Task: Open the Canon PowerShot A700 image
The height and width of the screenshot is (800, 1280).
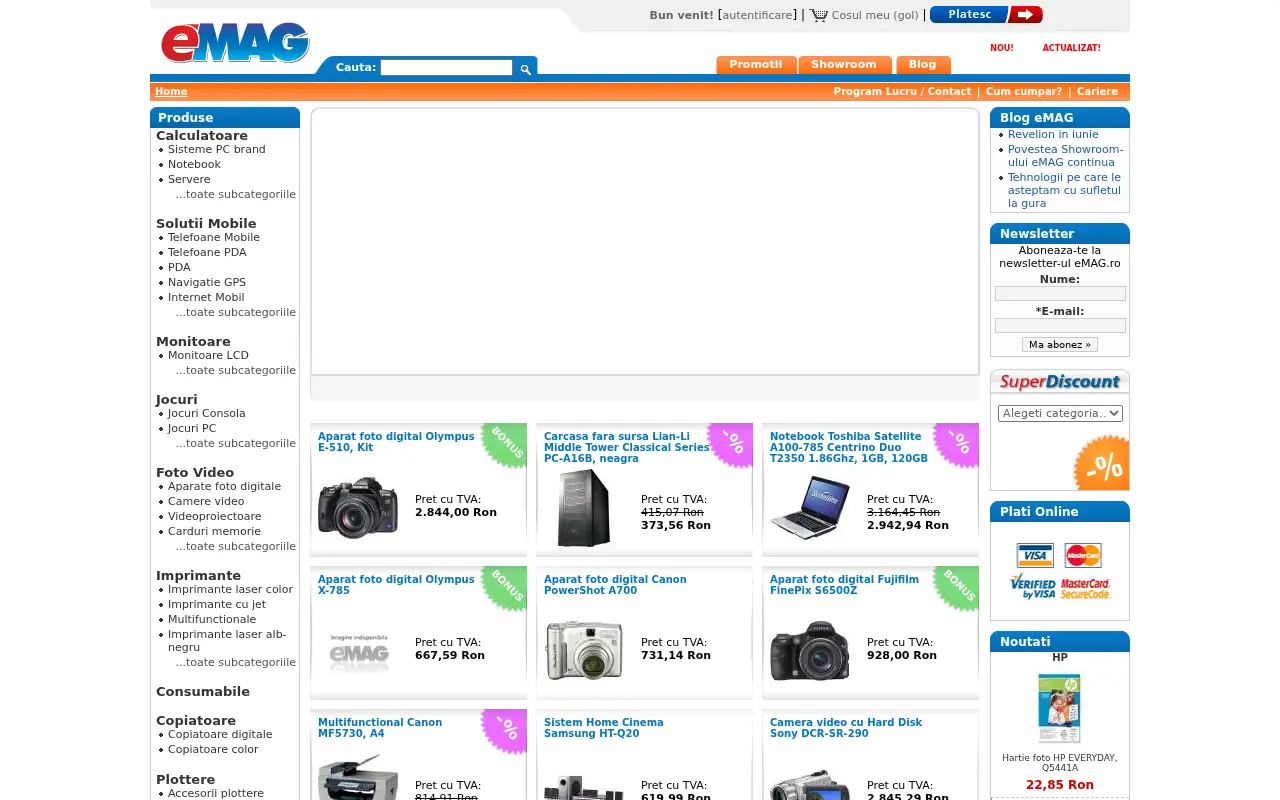Action: tap(584, 650)
